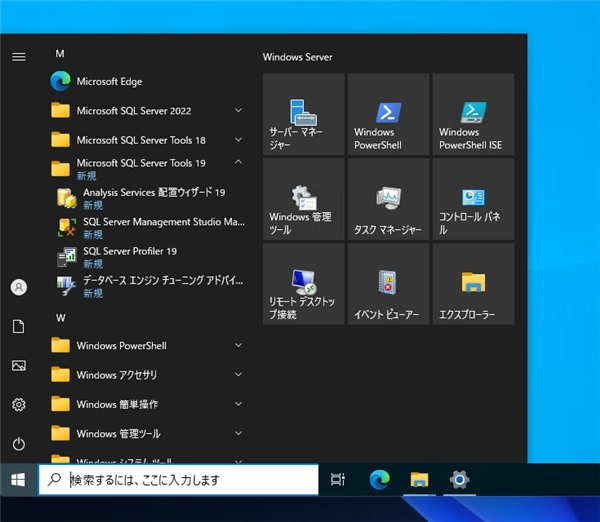Open the Server Manager tile

304,114
